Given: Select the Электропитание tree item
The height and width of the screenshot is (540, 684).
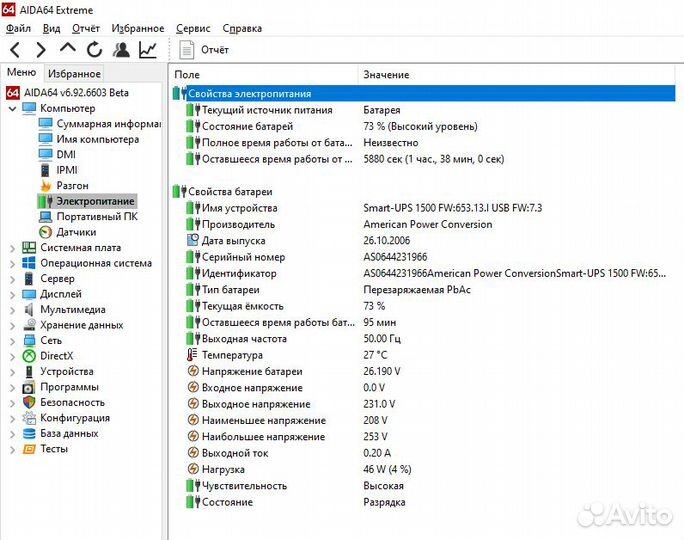Looking at the screenshot, I should click(96, 201).
